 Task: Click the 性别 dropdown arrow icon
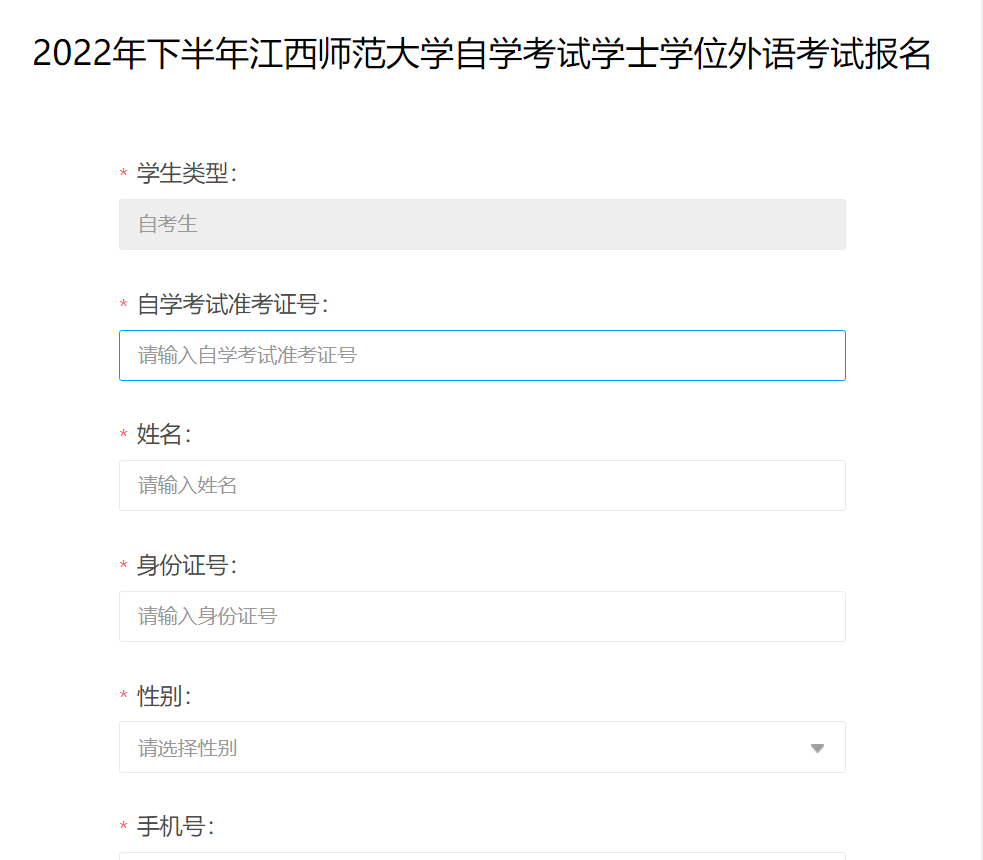click(x=817, y=748)
